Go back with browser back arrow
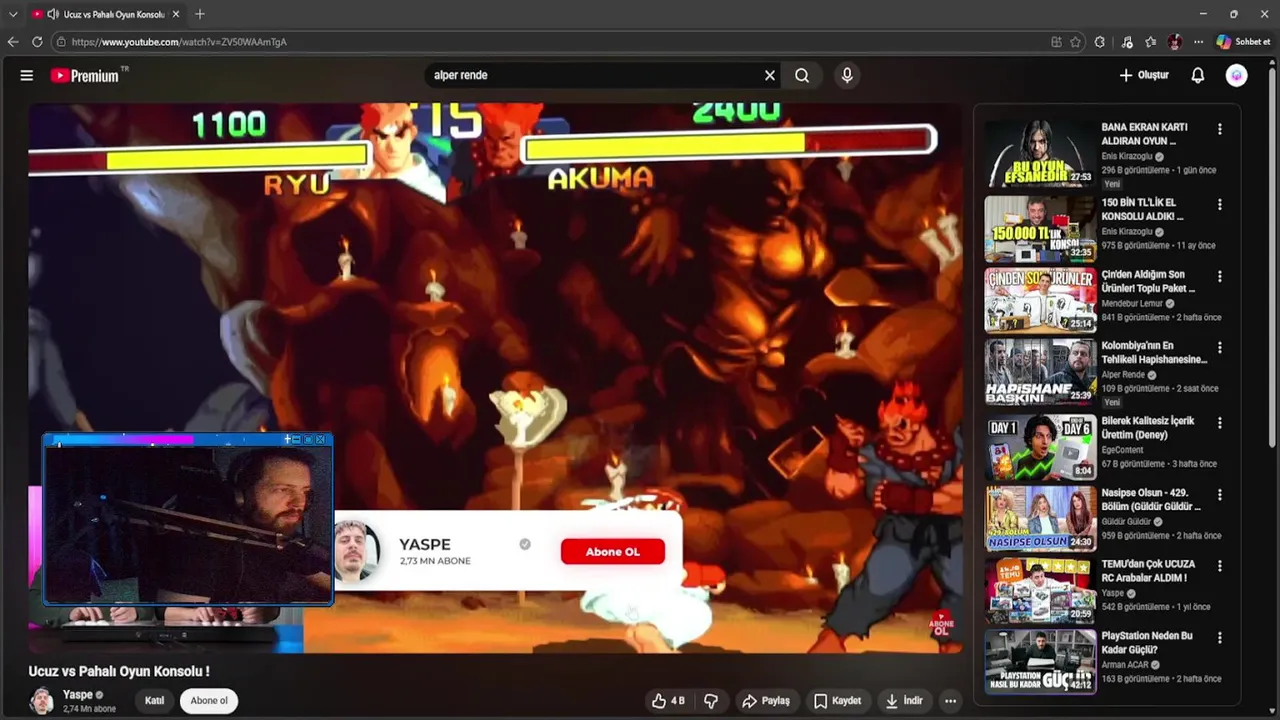Viewport: 1280px width, 720px height. (x=13, y=42)
